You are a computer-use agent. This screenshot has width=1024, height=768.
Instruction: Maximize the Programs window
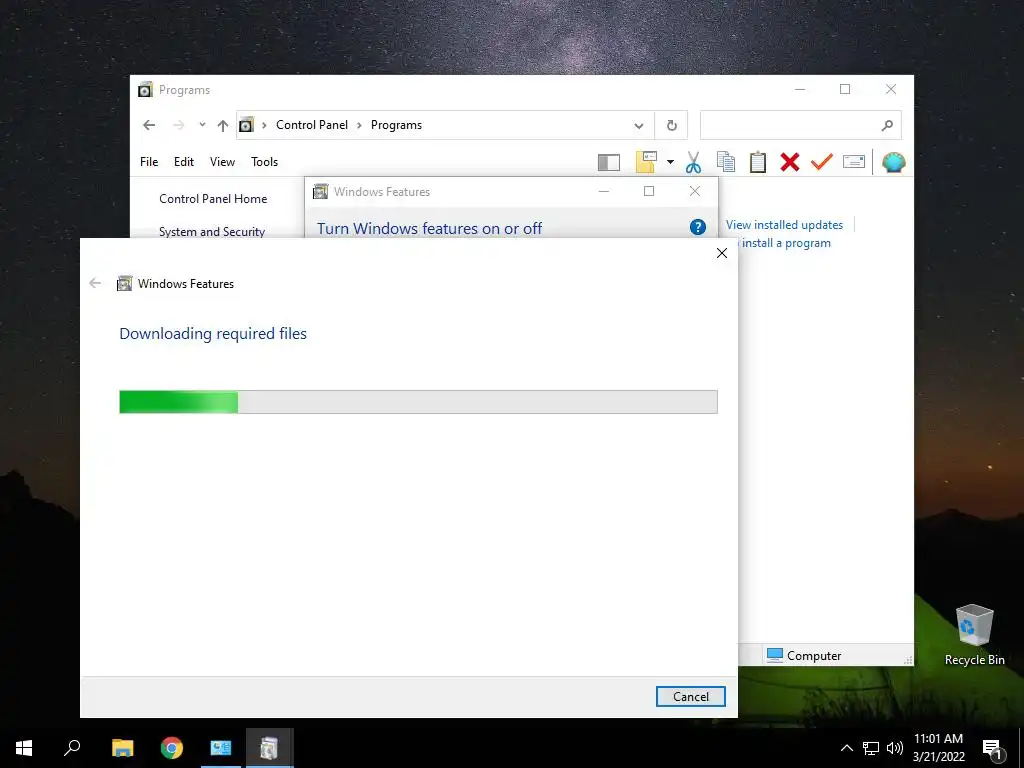pos(845,89)
